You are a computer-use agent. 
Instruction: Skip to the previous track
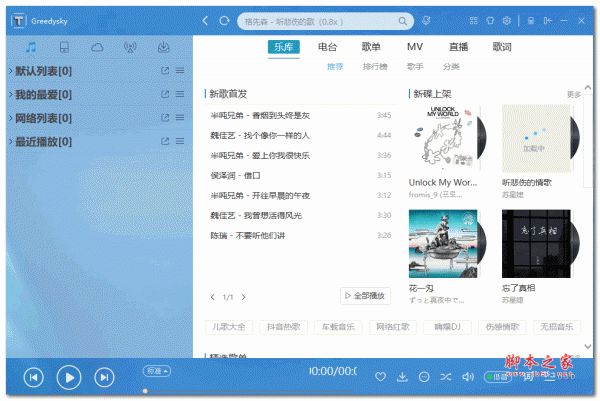click(34, 378)
